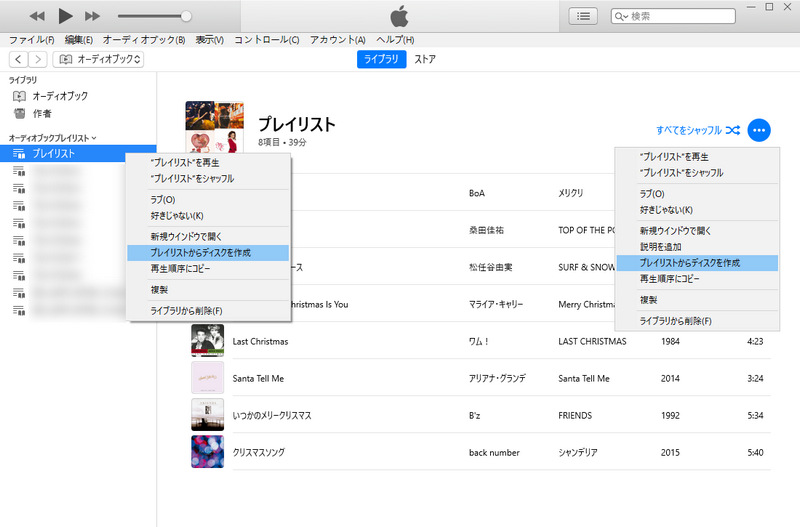The image size is (800, 527).
Task: Choose プレイリストからディスクを作成 in right dropdown menu
Action: (x=697, y=263)
